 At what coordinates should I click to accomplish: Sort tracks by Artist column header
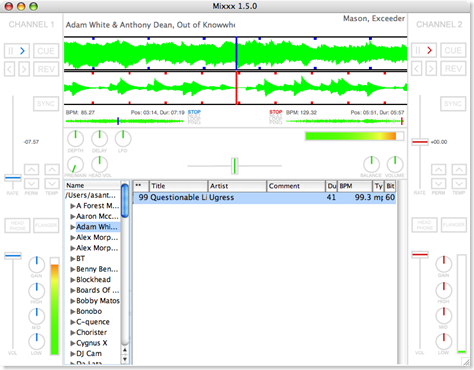237,186
